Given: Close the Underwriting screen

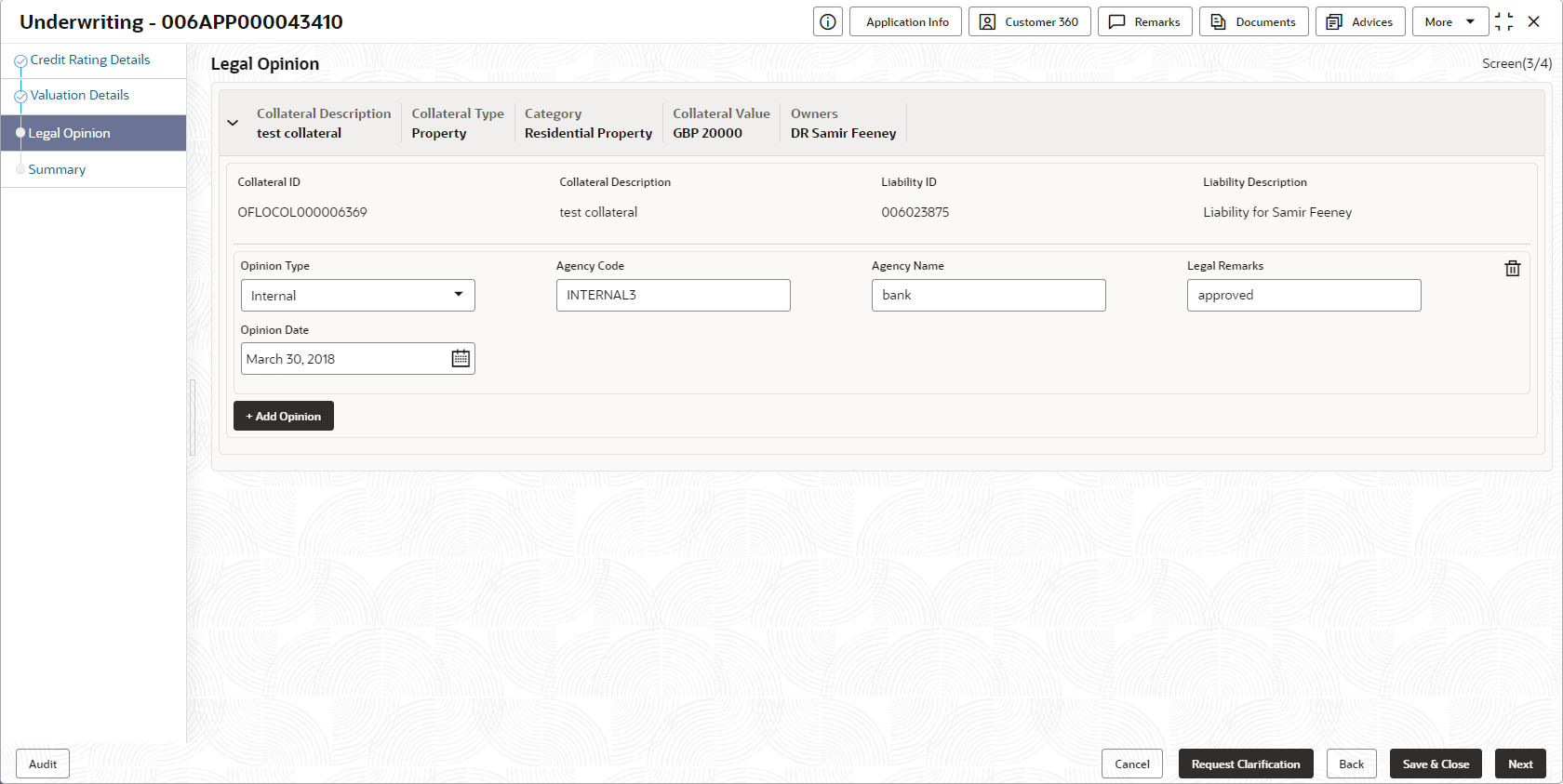Looking at the screenshot, I should tap(1534, 21).
